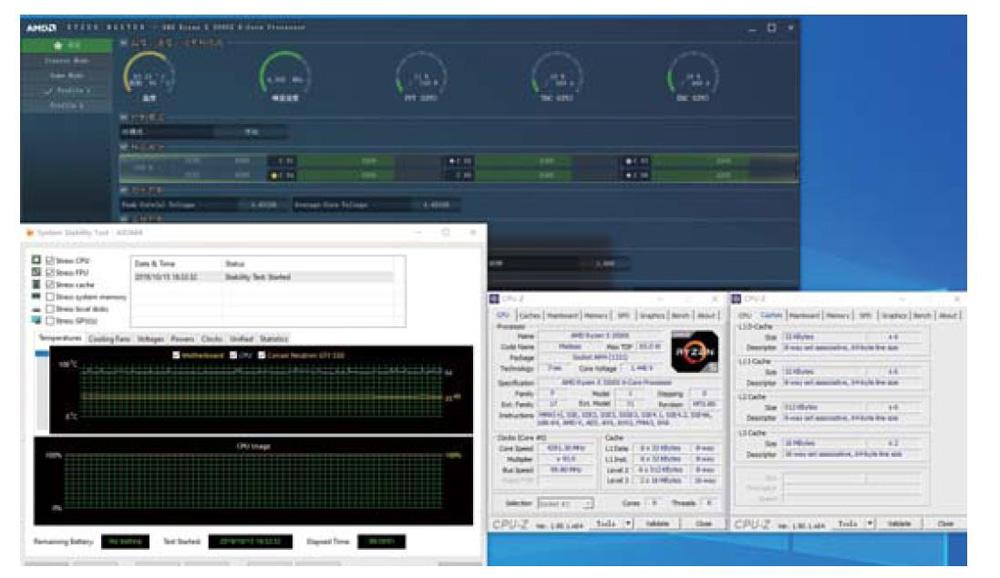Image resolution: width=1000 pixels, height=578 pixels.
Task: Click the processor icon beside Stress CPU
Action: point(36,260)
